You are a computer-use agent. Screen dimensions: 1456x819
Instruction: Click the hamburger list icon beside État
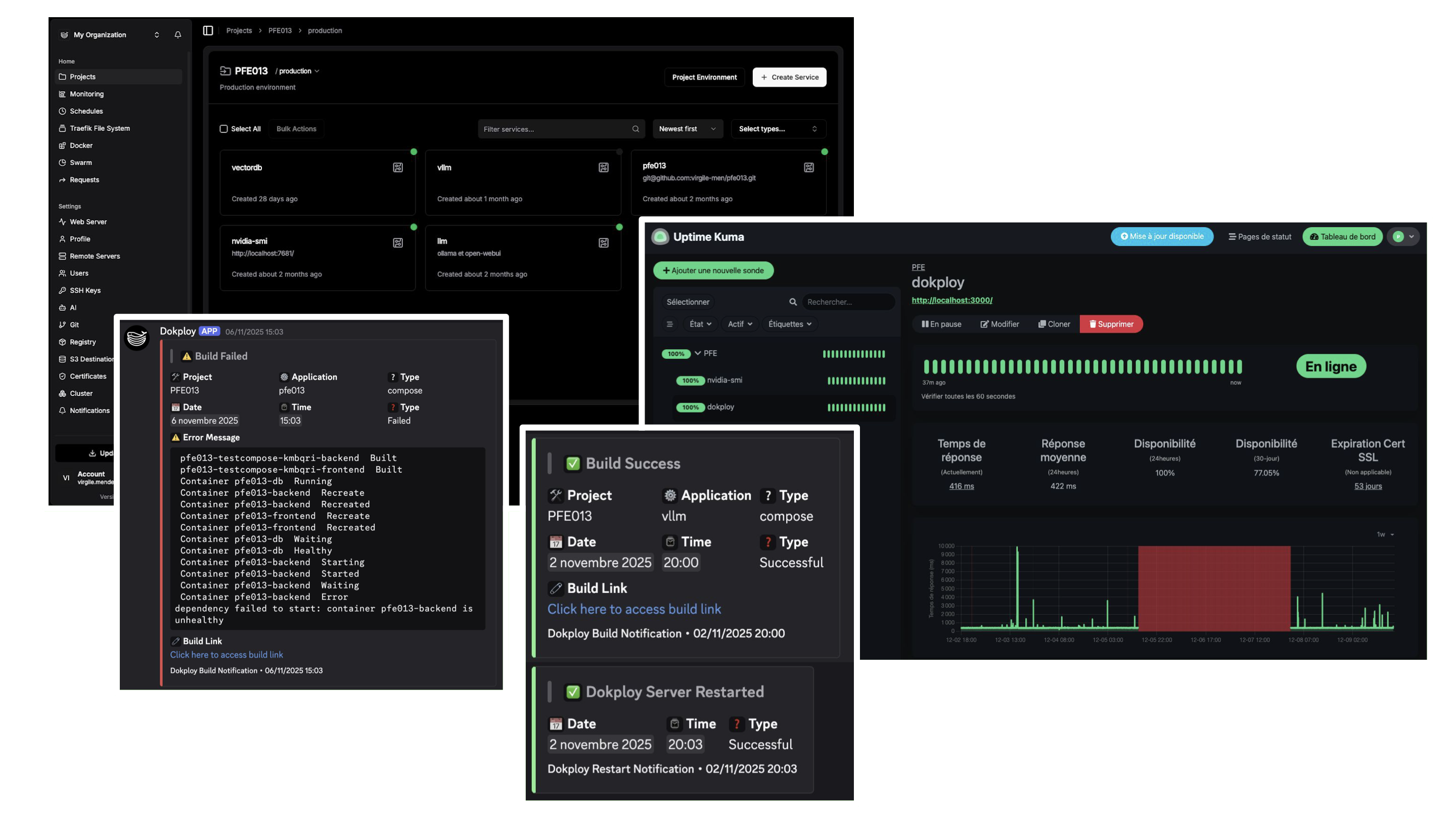pyautogui.click(x=670, y=325)
